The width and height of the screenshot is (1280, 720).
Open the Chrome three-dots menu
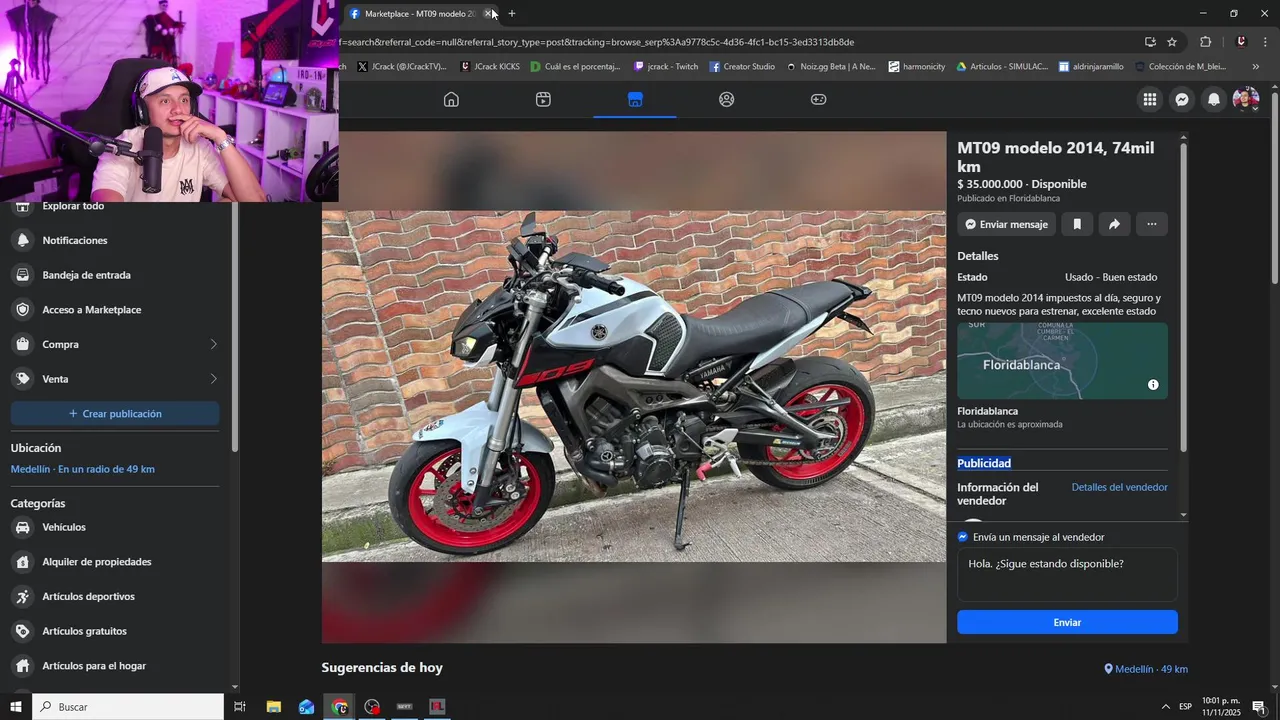(1267, 42)
